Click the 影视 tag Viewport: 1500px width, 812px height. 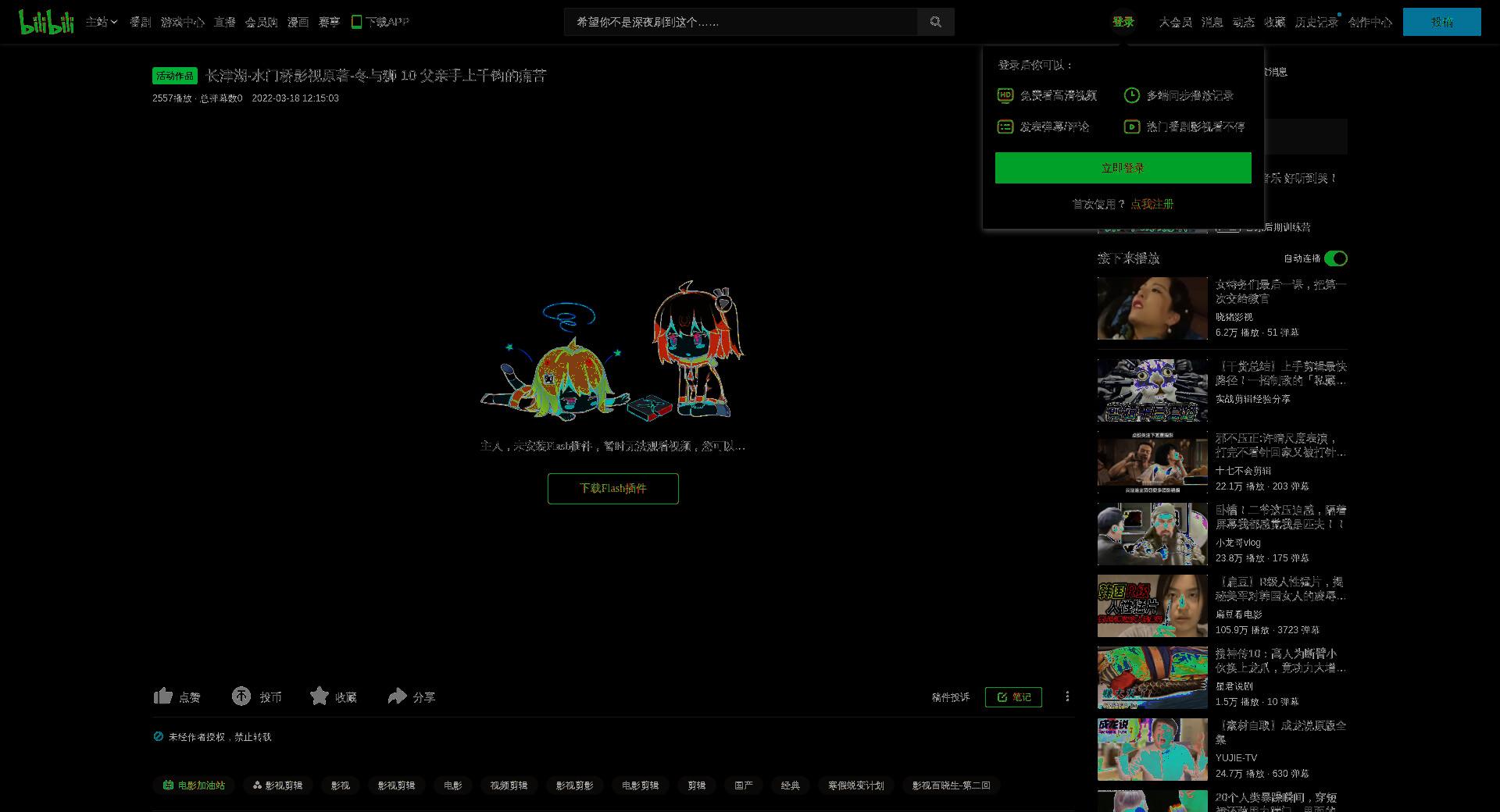tap(341, 785)
